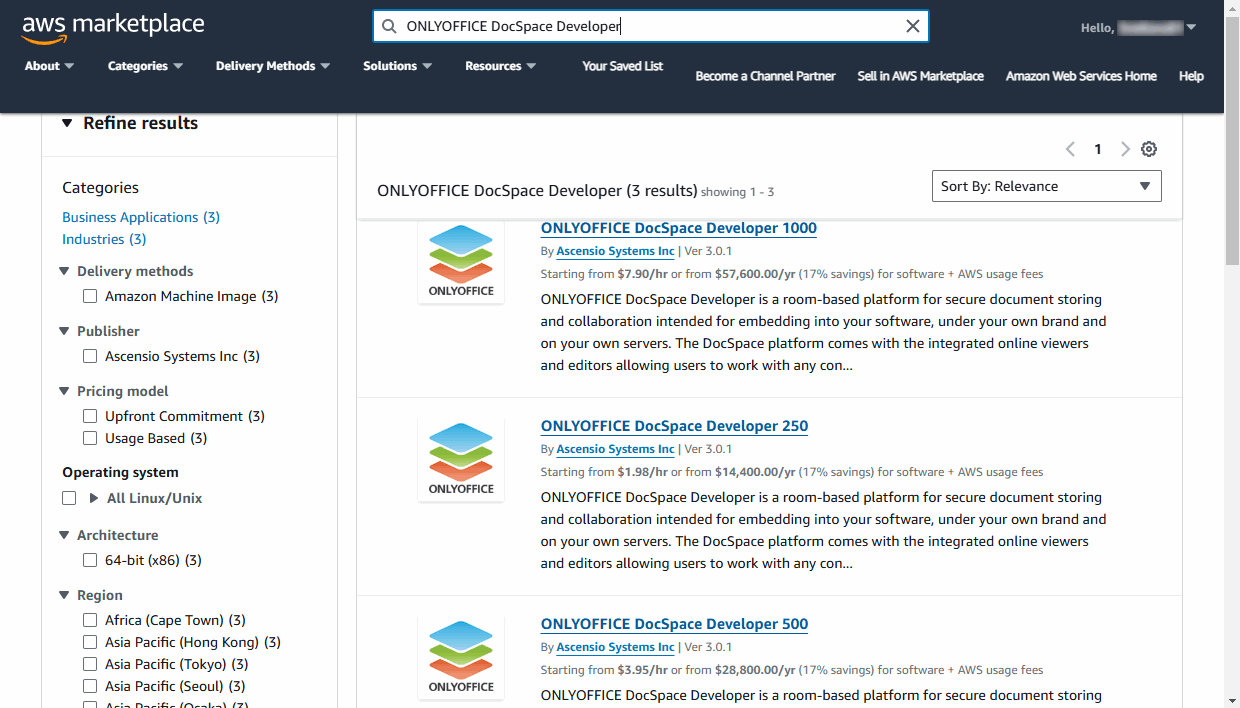Tick Asia Pacific (Tokyo) region checkbox
This screenshot has width=1240, height=708.
[x=90, y=664]
